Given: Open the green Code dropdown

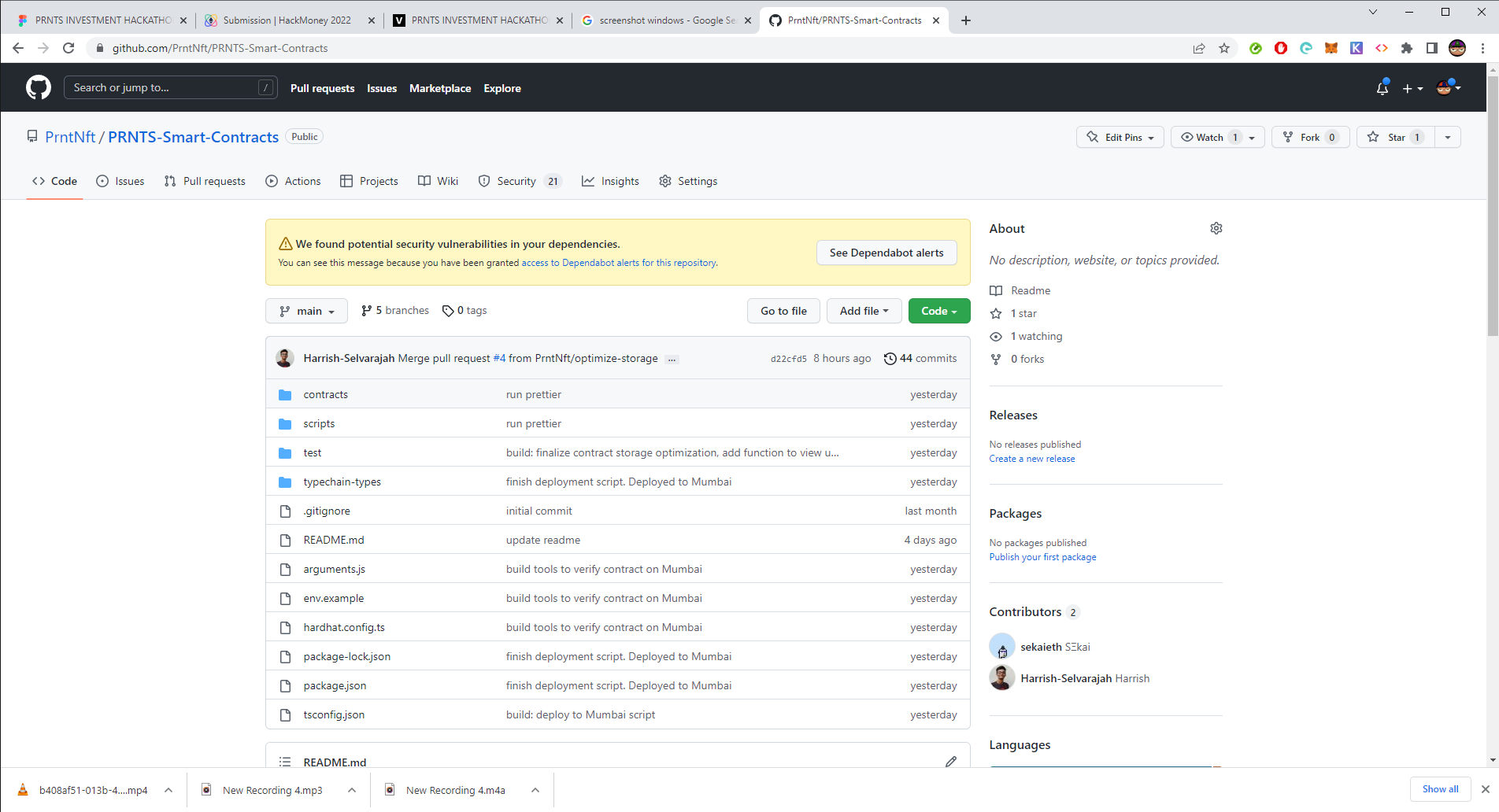Looking at the screenshot, I should [939, 311].
